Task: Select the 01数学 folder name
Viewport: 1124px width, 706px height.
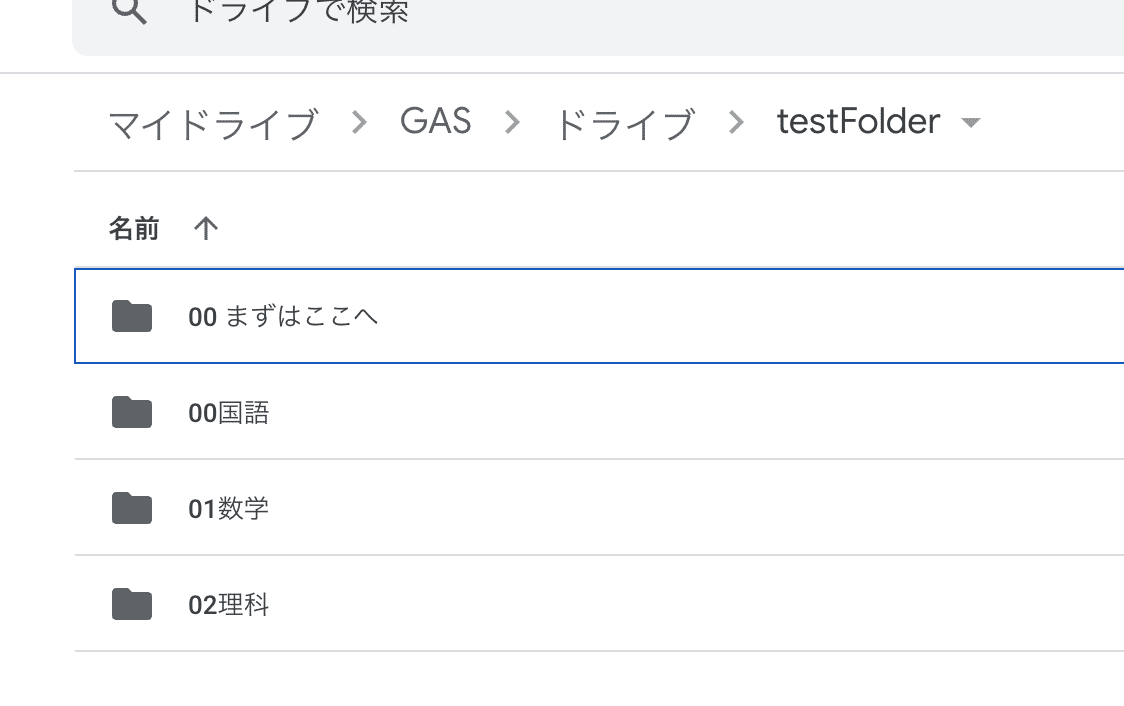Action: click(229, 508)
